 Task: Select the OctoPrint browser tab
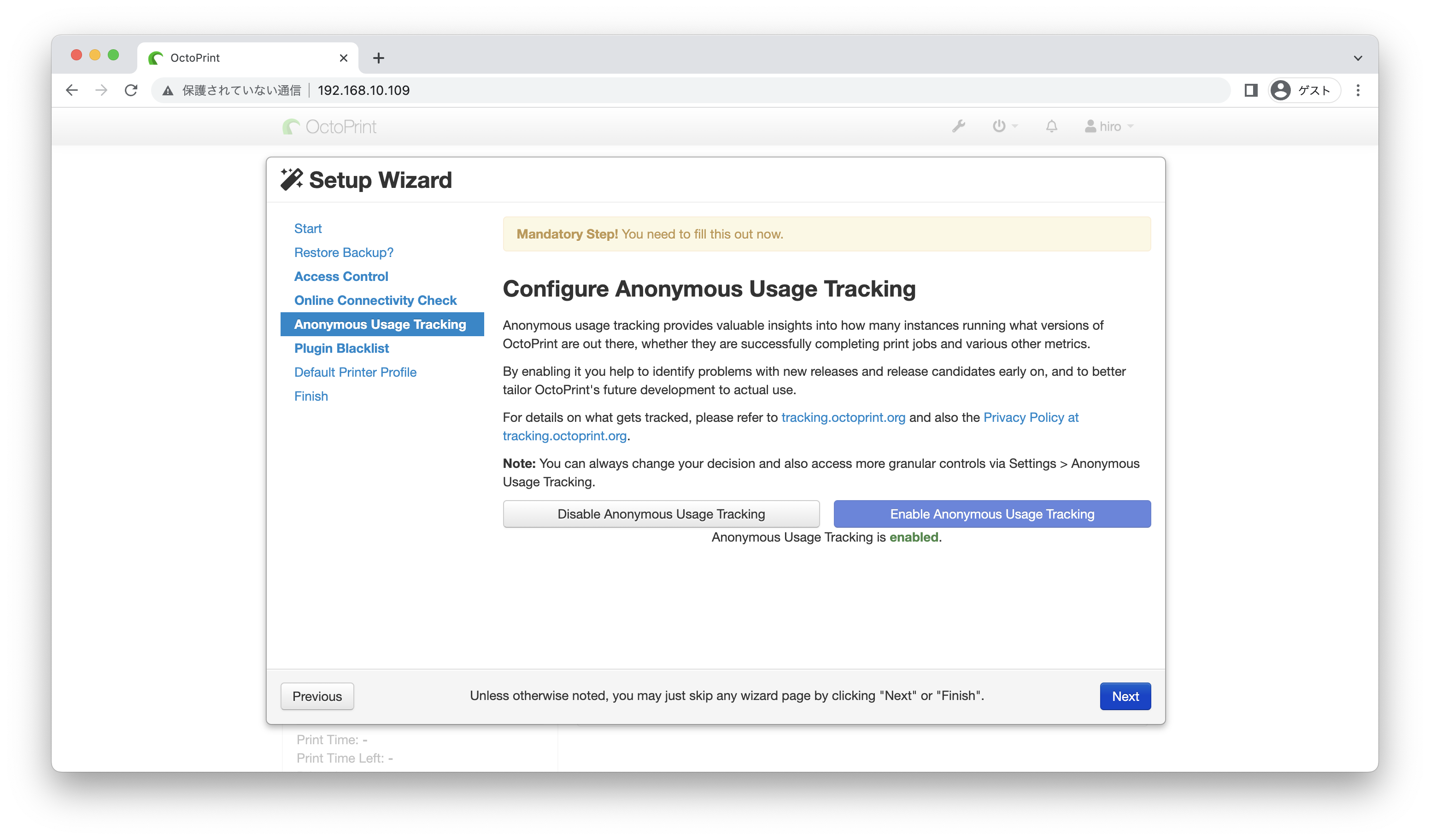(247, 58)
